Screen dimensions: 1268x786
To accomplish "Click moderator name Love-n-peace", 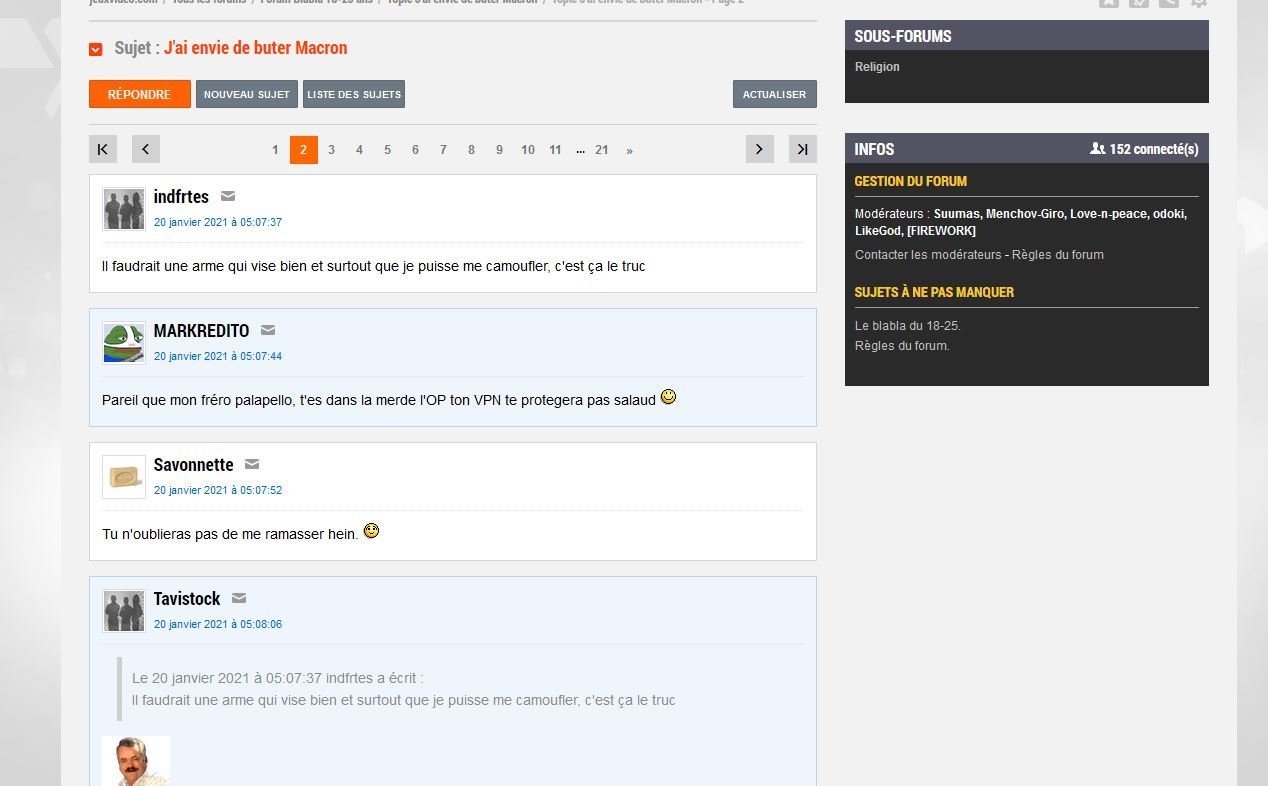I will tap(1107, 214).
